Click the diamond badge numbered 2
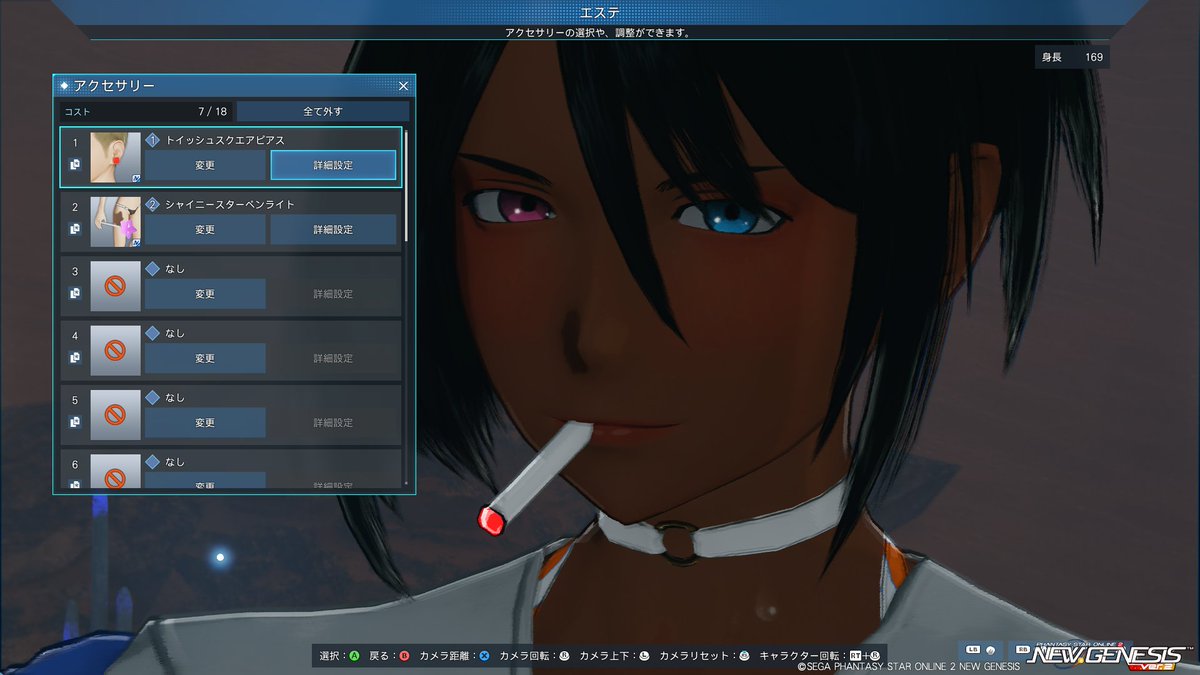1200x675 pixels. click(153, 204)
